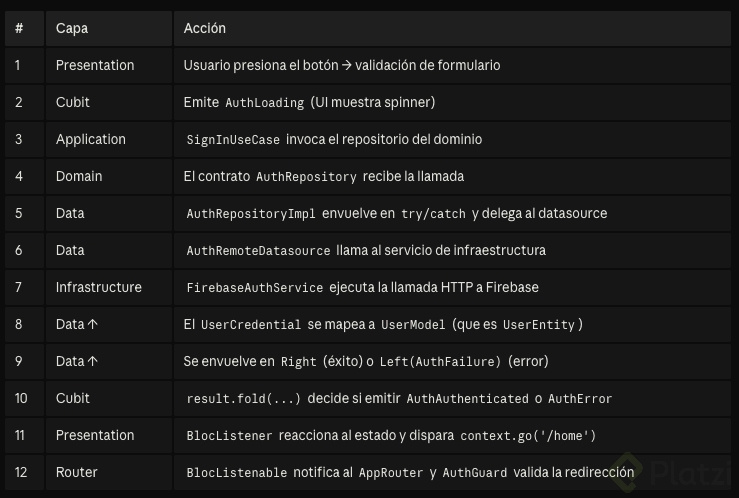Click the try/catch code snippet
The width and height of the screenshot is (739, 498).
(434, 214)
